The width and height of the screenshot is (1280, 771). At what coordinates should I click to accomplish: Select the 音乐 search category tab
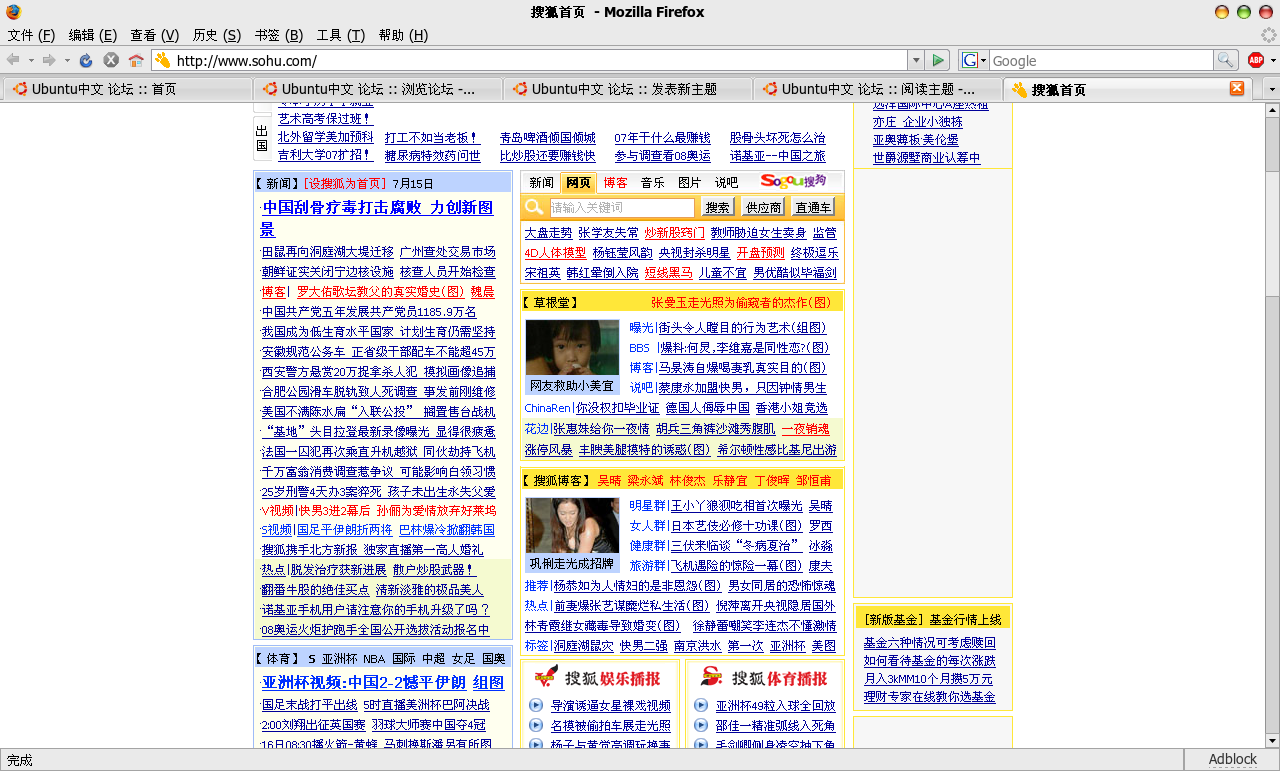tap(652, 182)
